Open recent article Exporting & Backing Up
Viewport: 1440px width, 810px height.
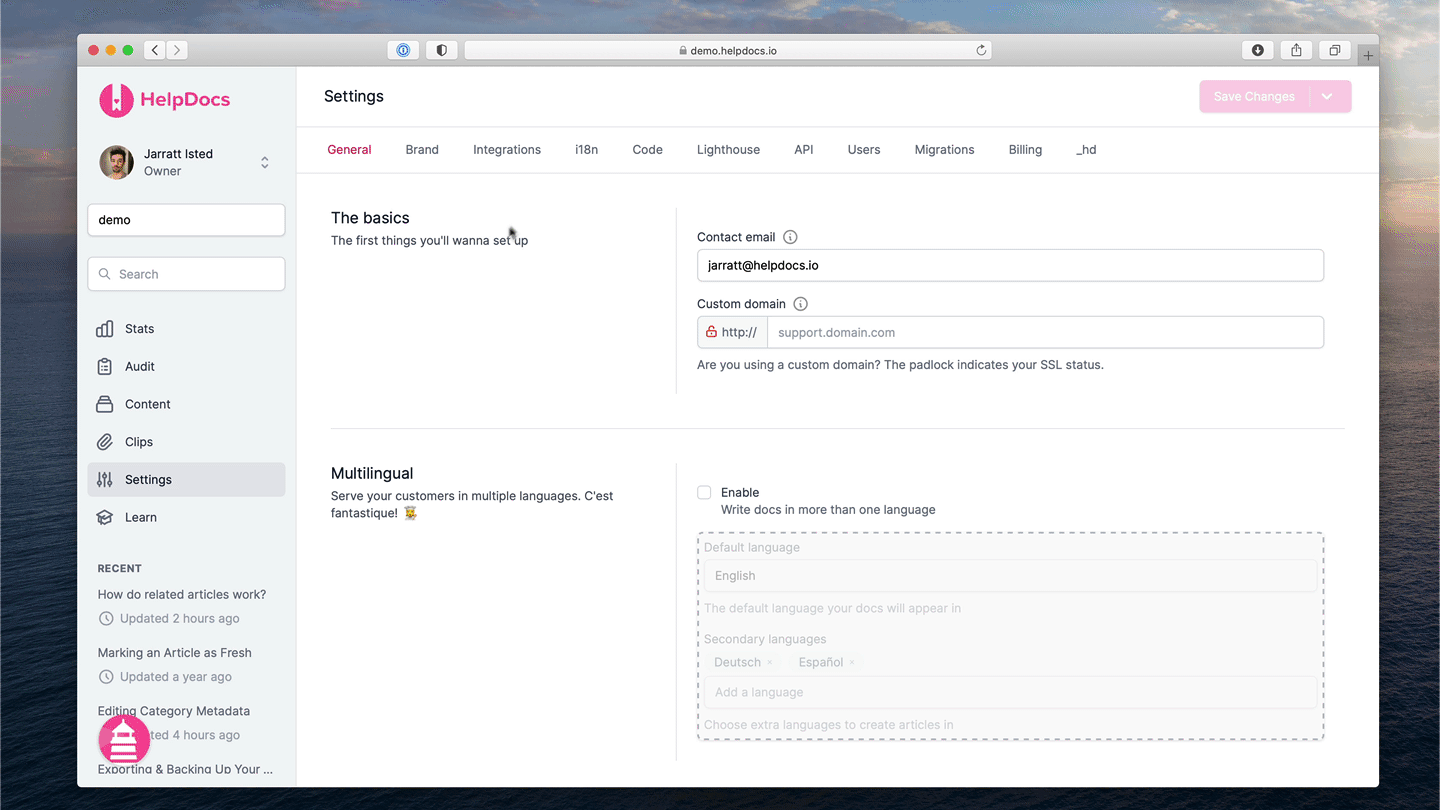(x=185, y=769)
